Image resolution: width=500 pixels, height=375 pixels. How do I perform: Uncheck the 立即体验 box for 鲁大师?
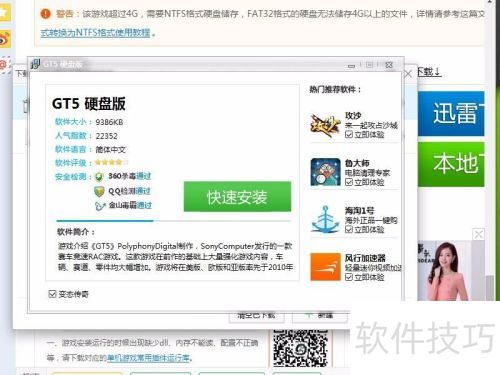[x=349, y=182]
